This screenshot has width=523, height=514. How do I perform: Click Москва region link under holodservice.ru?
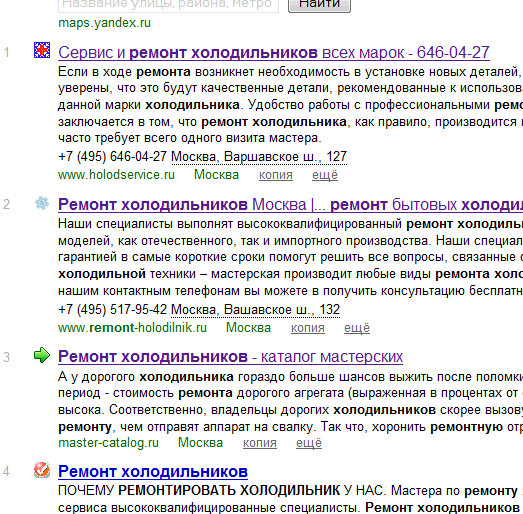(x=216, y=175)
